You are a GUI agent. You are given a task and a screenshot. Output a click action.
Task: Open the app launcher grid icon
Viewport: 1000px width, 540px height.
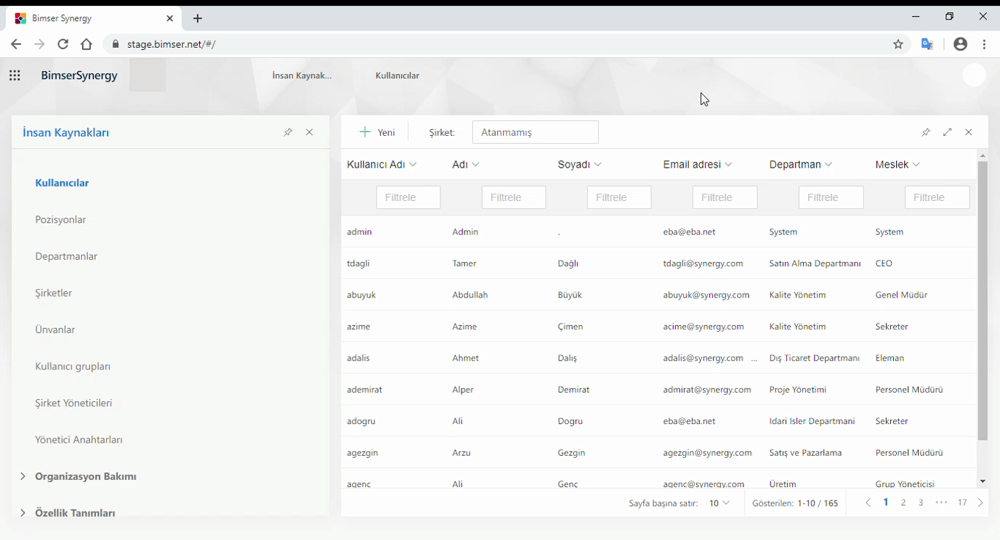pyautogui.click(x=15, y=75)
